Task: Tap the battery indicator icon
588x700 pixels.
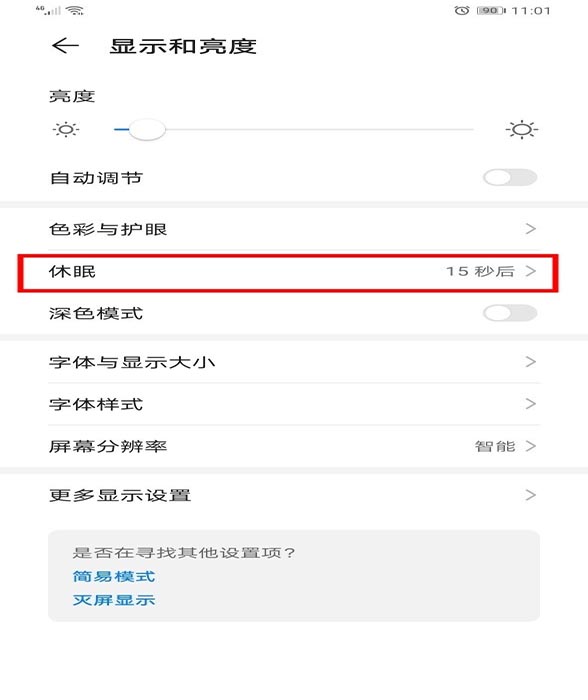Action: pyautogui.click(x=491, y=10)
